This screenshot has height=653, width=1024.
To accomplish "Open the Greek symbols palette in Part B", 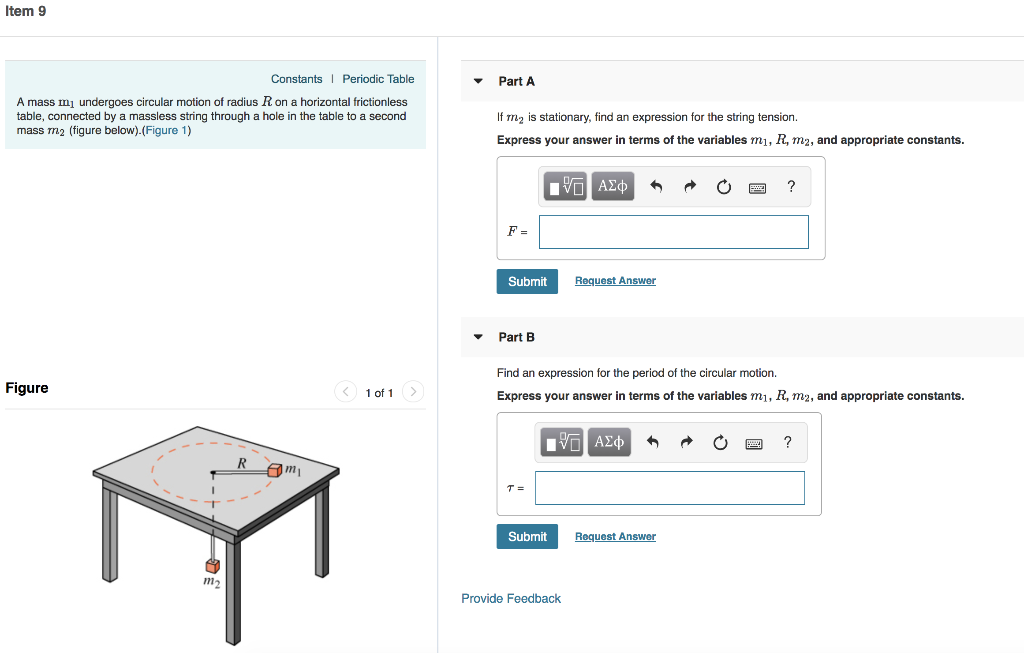I will [609, 441].
